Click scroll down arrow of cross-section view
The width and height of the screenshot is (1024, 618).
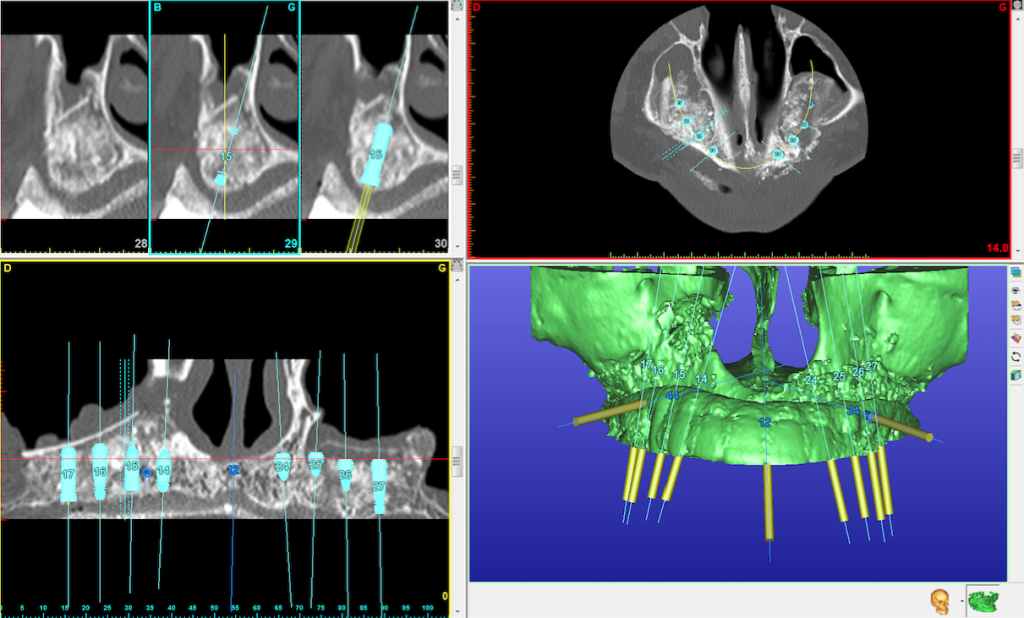coord(456,246)
